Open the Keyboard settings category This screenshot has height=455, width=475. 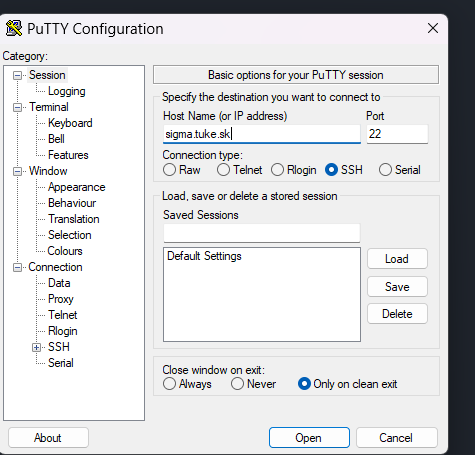click(x=70, y=123)
